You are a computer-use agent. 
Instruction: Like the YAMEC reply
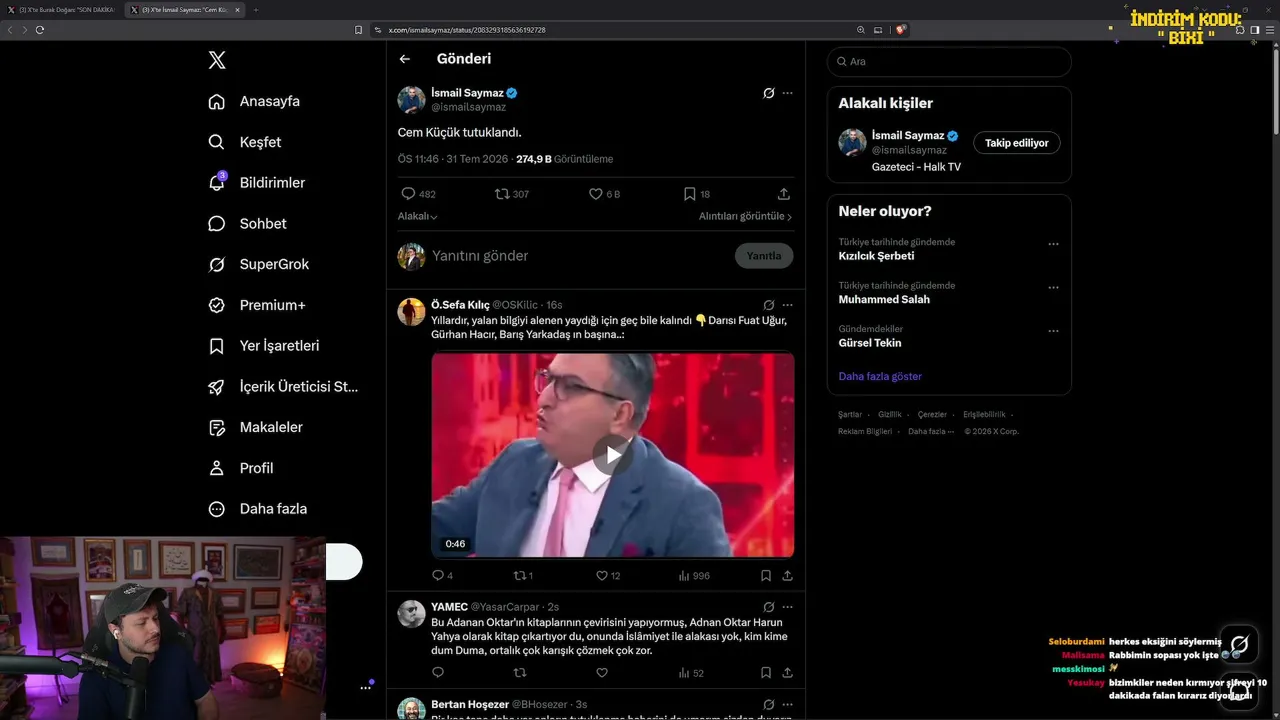[602, 673]
